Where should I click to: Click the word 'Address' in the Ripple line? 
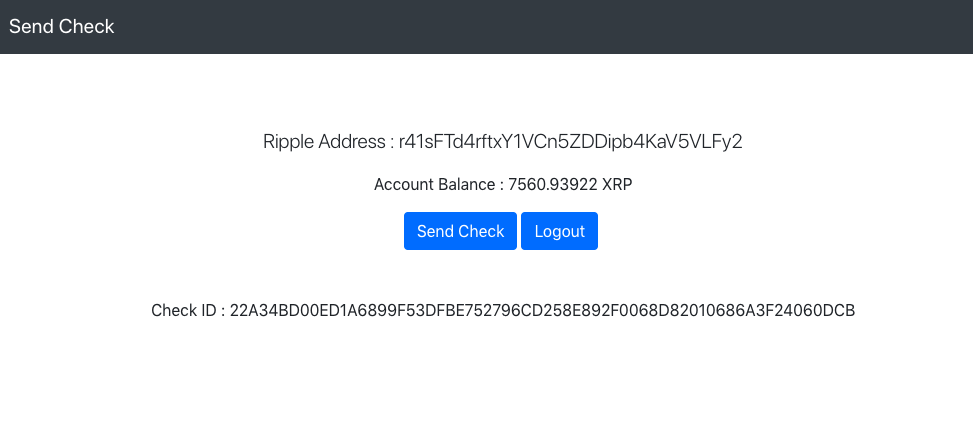pos(352,142)
